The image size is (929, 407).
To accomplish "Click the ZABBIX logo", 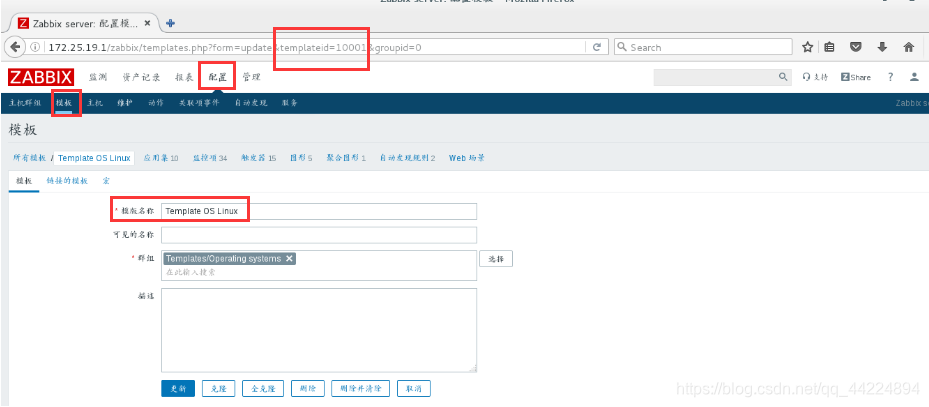I will [x=41, y=77].
